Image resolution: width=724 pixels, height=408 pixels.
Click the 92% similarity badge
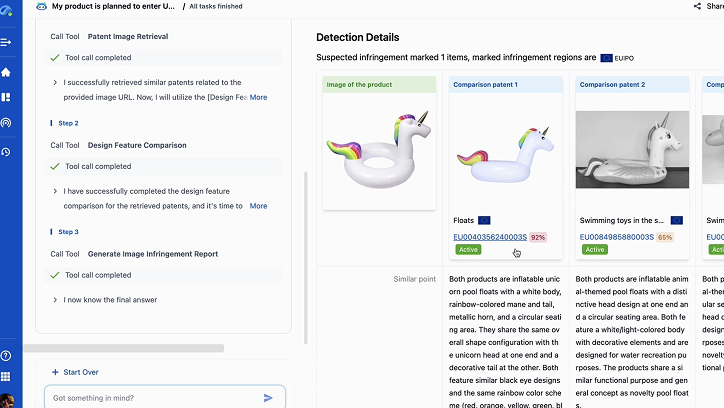[x=538, y=237]
